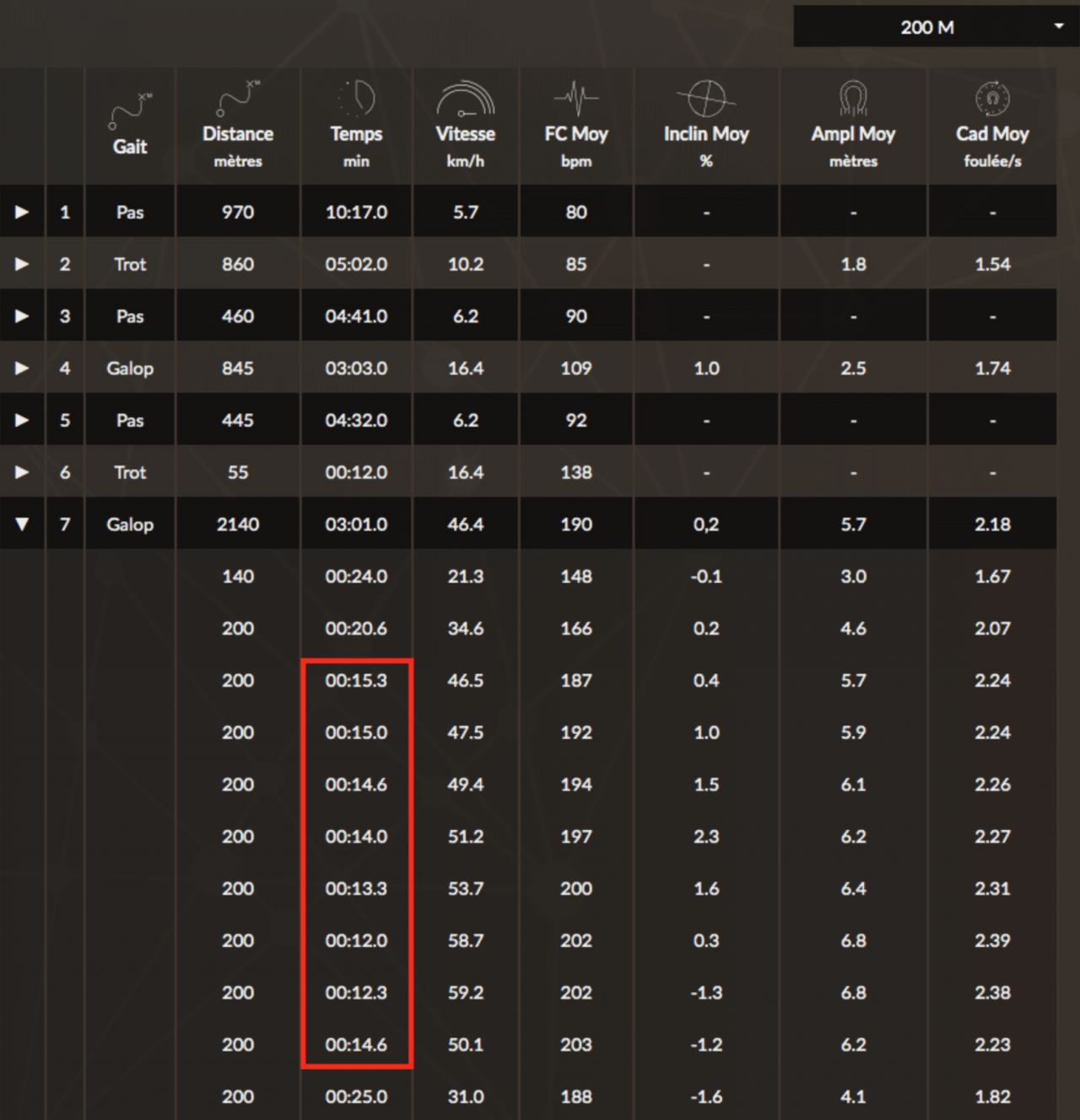
Task: Click the Vitesse column header label
Action: click(x=466, y=134)
